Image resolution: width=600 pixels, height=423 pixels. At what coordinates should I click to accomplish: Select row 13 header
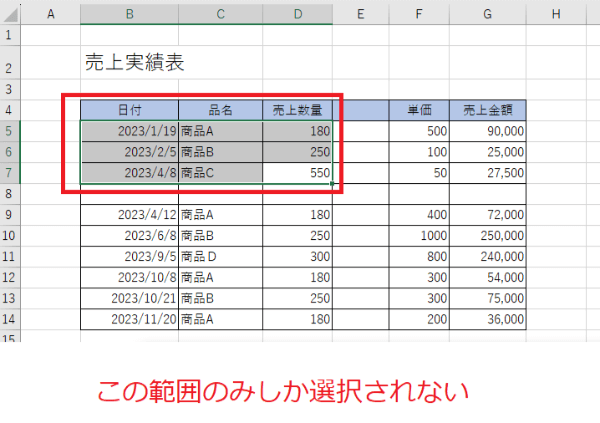pos(10,298)
